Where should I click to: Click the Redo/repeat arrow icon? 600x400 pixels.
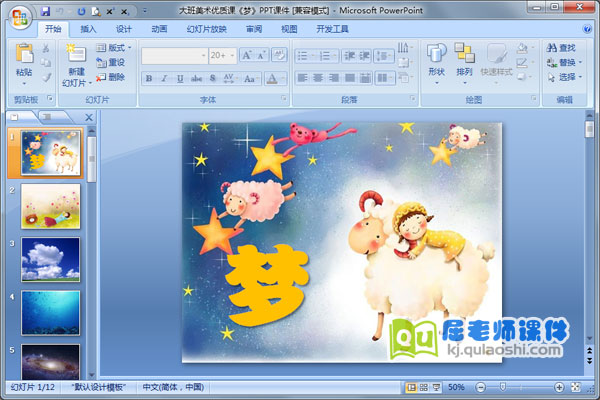tap(81, 12)
